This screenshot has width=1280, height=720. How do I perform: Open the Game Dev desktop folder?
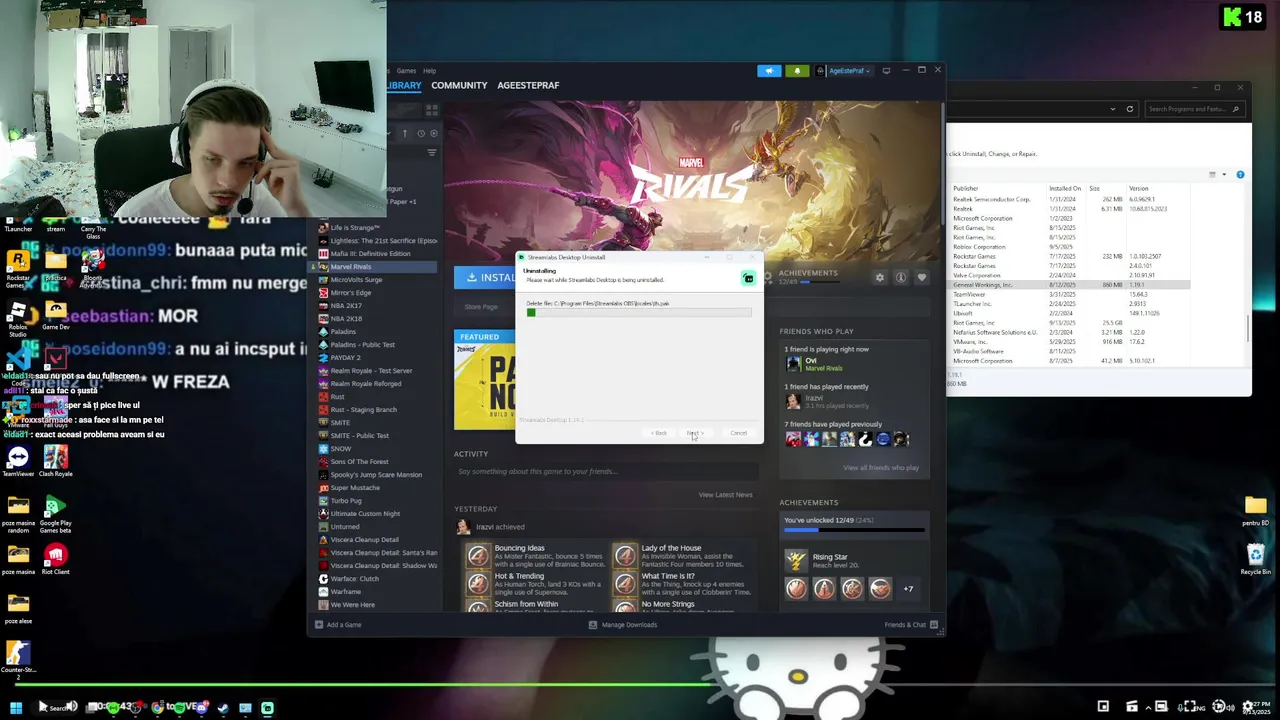pyautogui.click(x=56, y=315)
